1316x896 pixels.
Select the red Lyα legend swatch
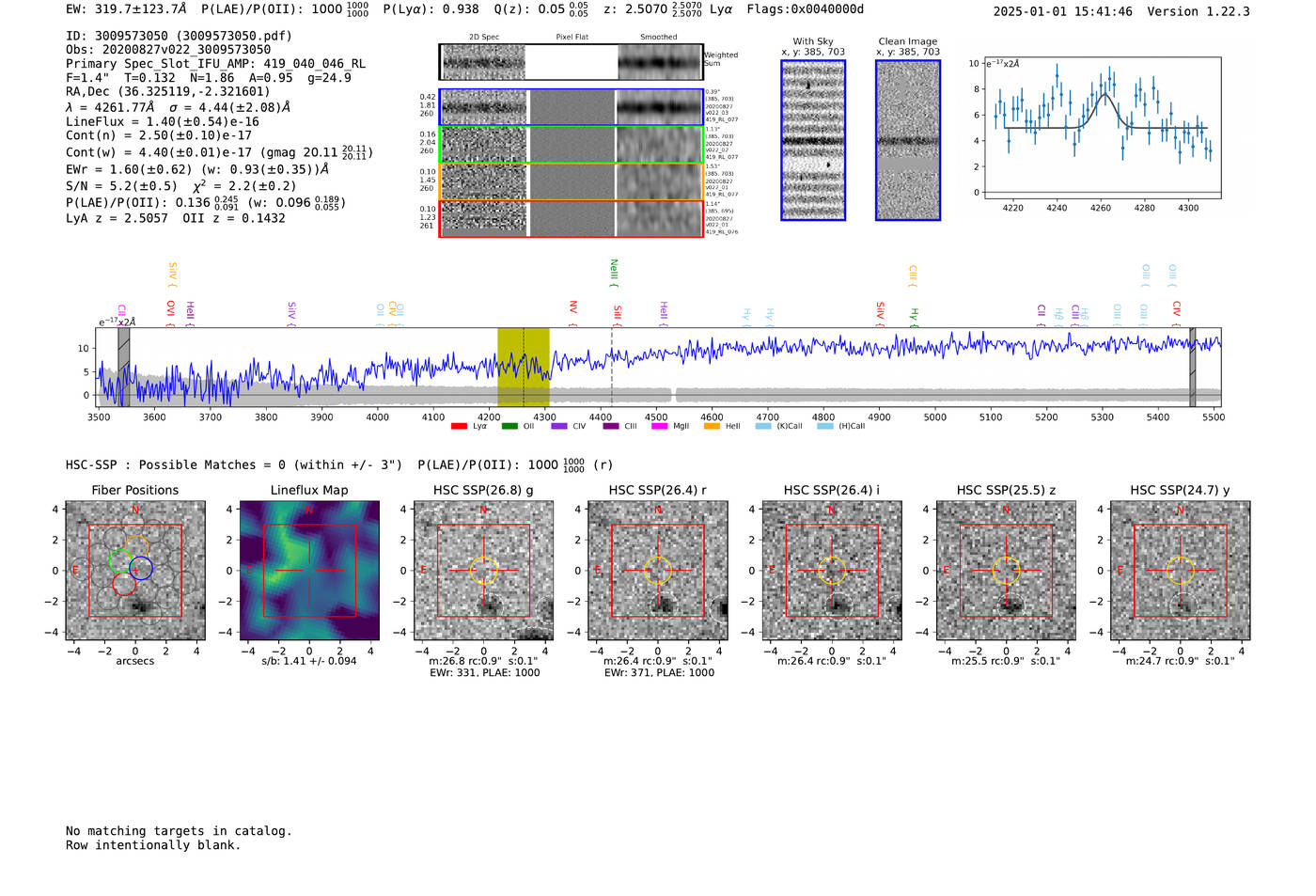[459, 426]
